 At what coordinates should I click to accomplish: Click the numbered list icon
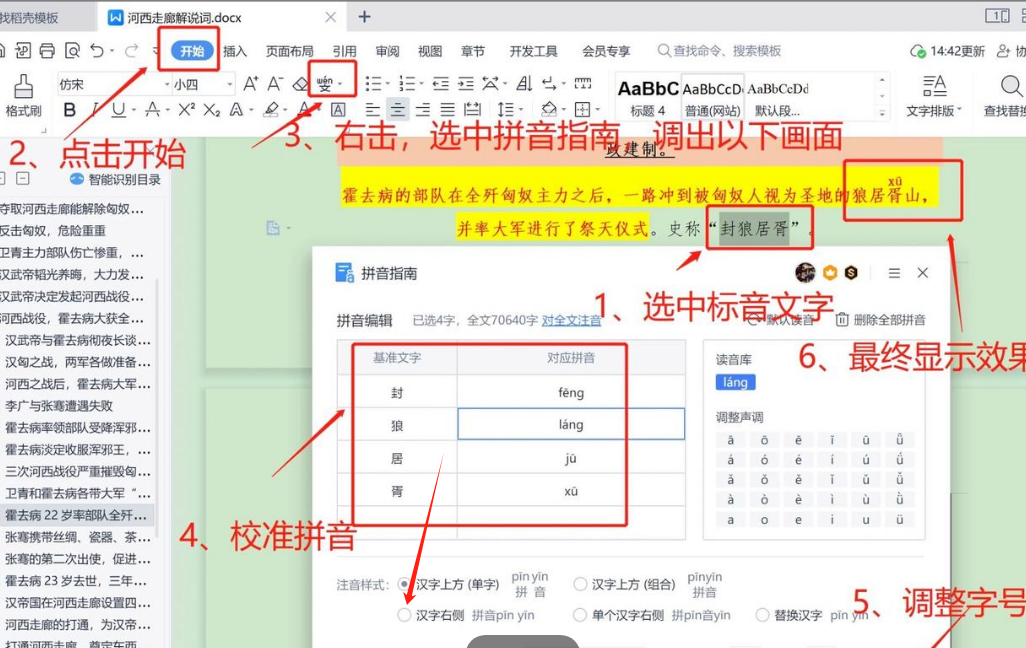[407, 84]
